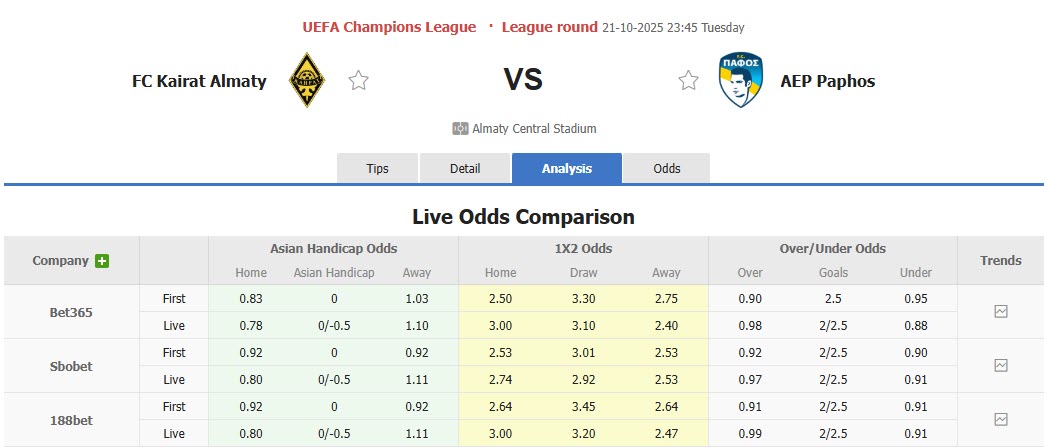The height and width of the screenshot is (447, 1049).
Task: Switch to the Tips tab
Action: point(377,168)
